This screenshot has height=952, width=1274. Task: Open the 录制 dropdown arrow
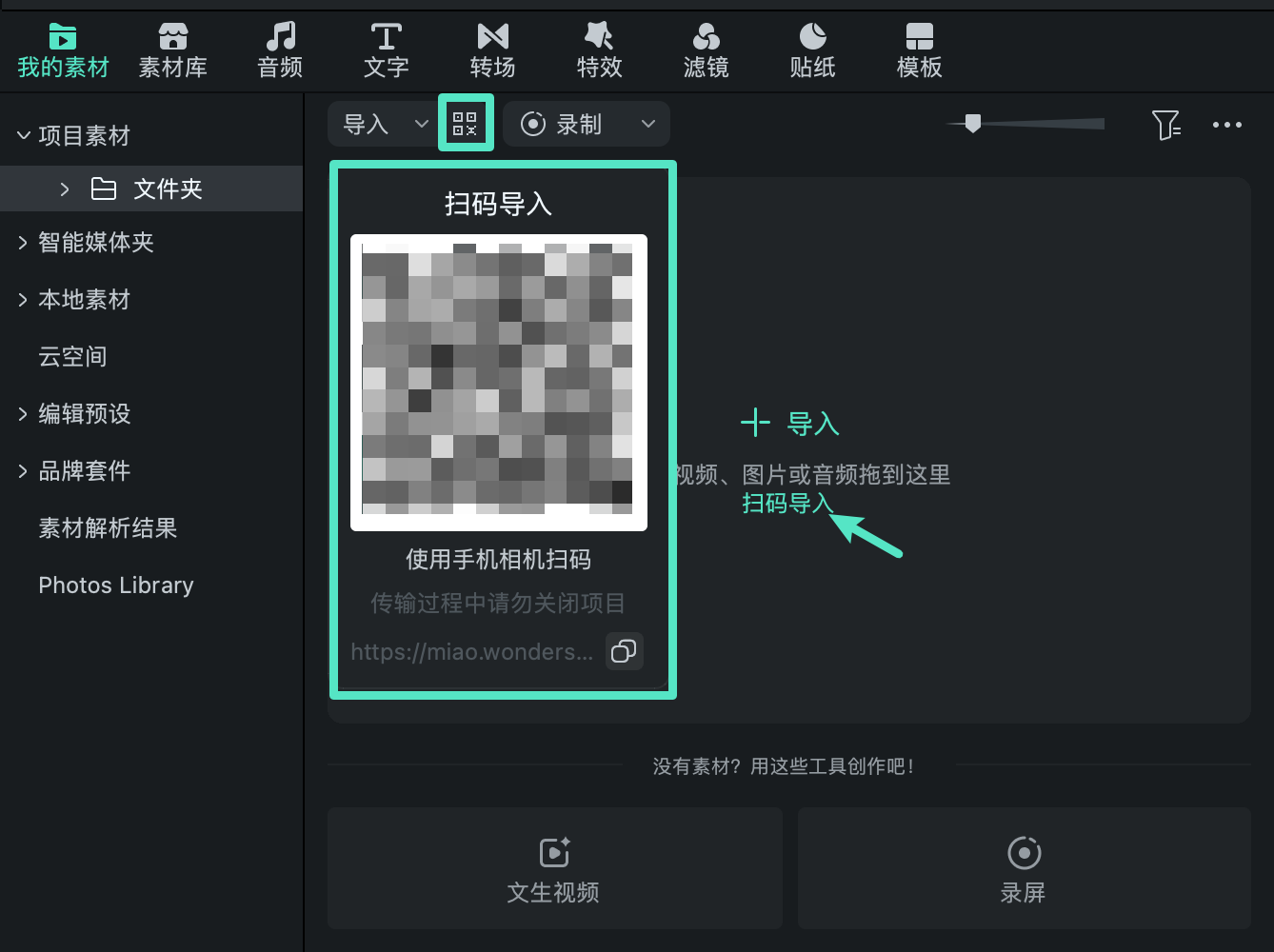click(x=648, y=124)
